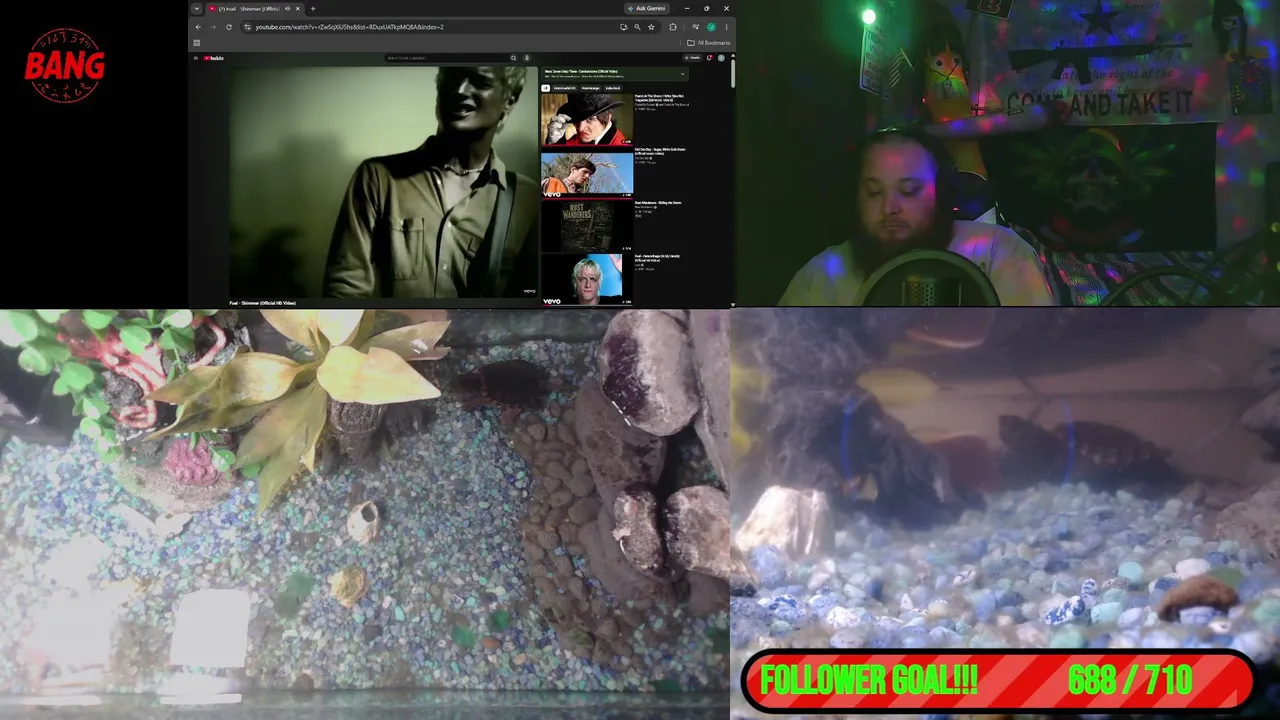The height and width of the screenshot is (720, 1280).
Task: Go to YouTube home via logo
Action: (214, 58)
